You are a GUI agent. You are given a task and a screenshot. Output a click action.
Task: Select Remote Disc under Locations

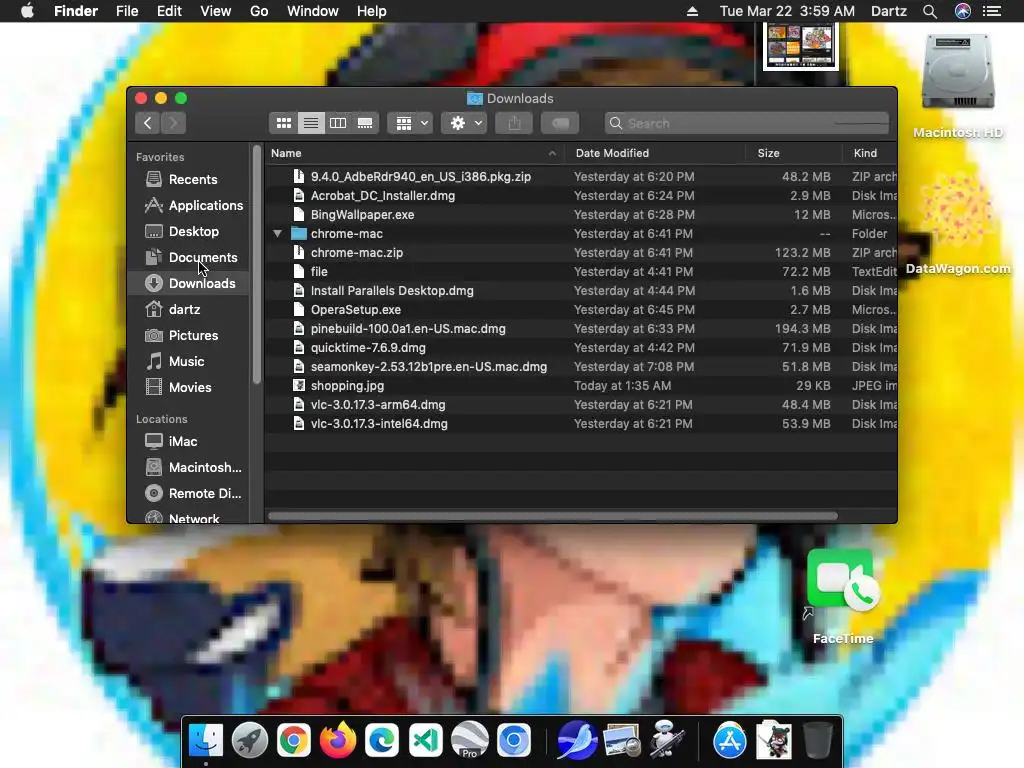[188, 494]
